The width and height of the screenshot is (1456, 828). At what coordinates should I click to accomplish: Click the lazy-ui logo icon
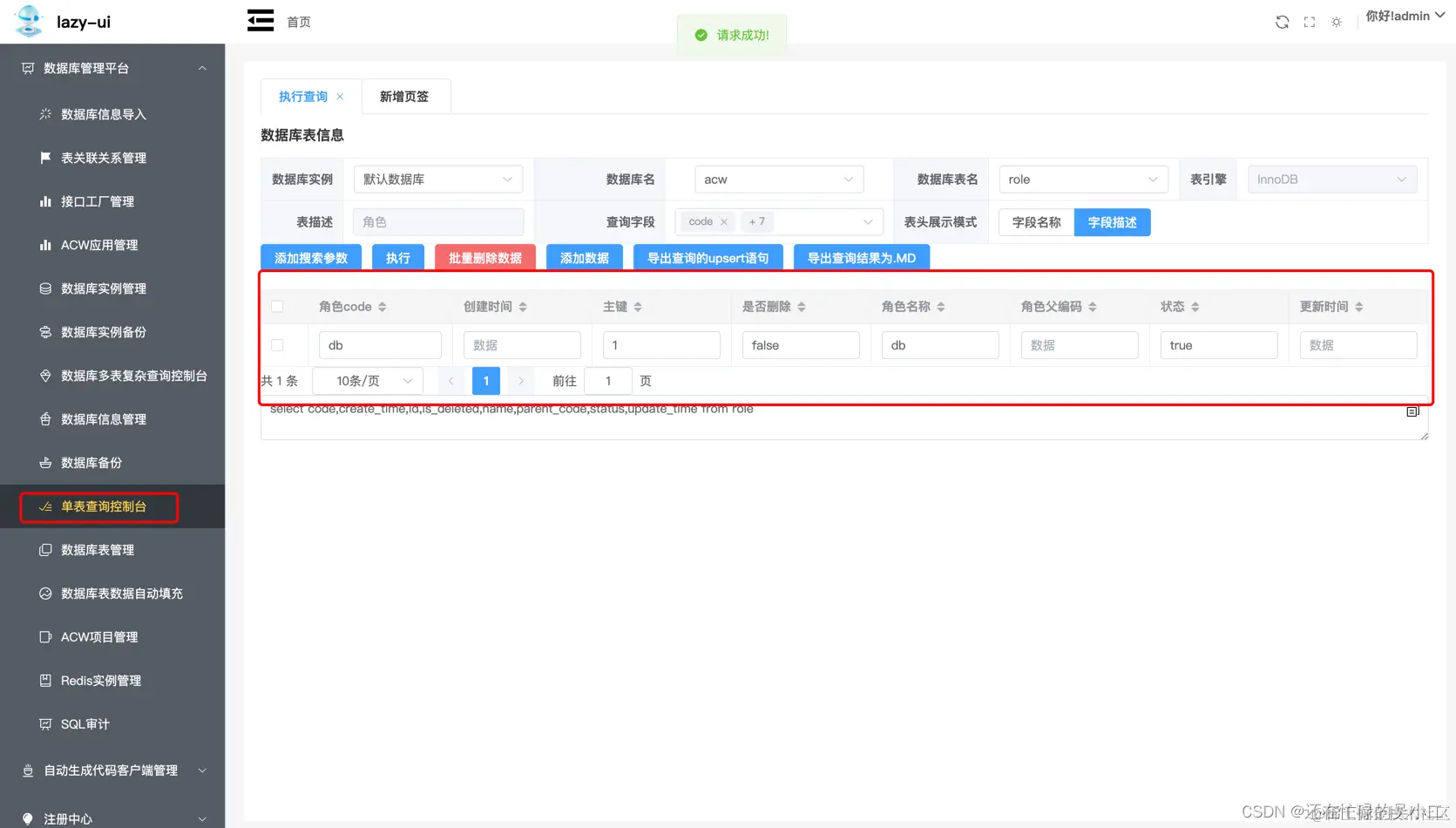(28, 21)
